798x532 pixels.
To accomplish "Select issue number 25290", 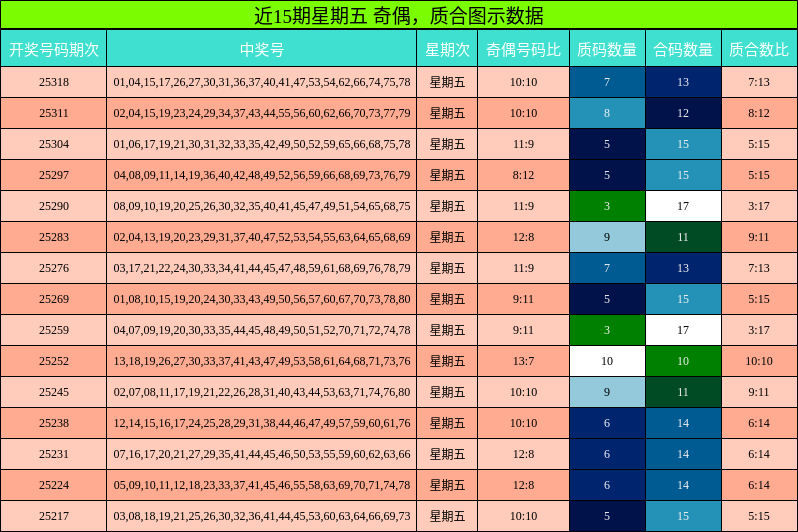I will pyautogui.click(x=53, y=207).
